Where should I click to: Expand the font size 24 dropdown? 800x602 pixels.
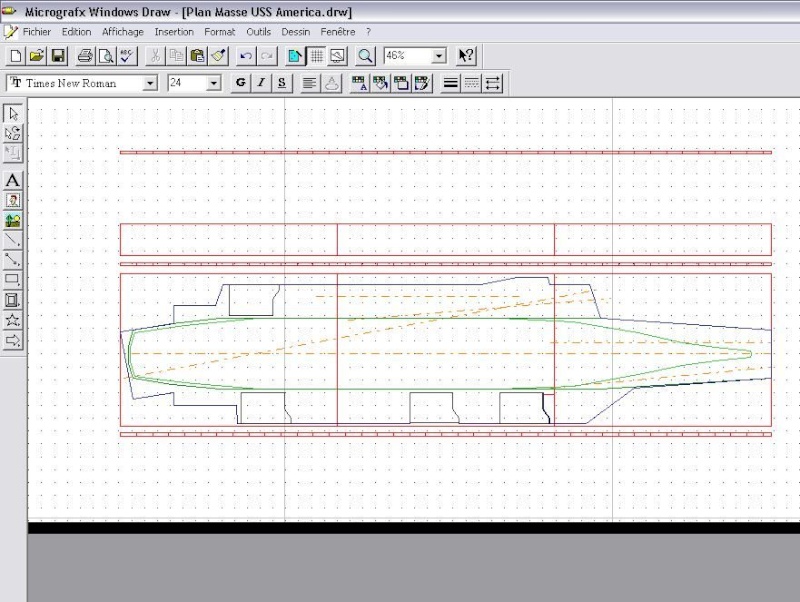214,83
